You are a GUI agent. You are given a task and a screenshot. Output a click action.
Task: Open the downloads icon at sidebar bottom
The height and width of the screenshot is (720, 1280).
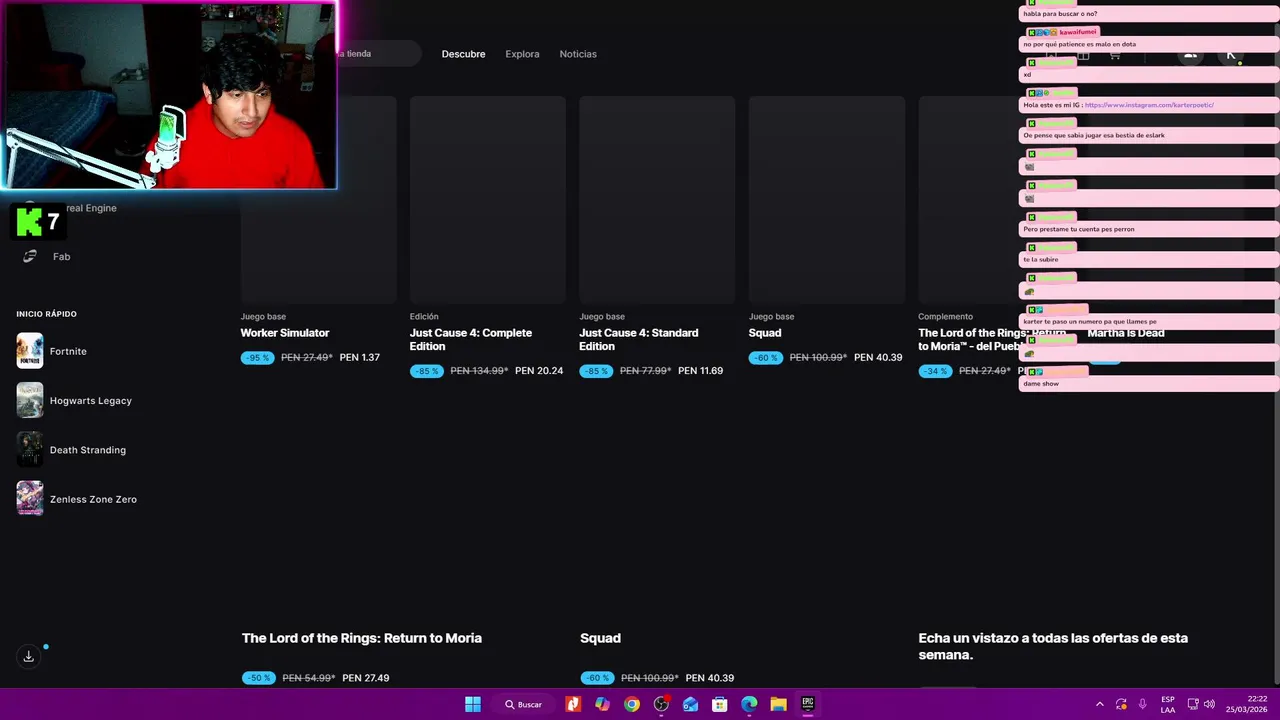(29, 656)
